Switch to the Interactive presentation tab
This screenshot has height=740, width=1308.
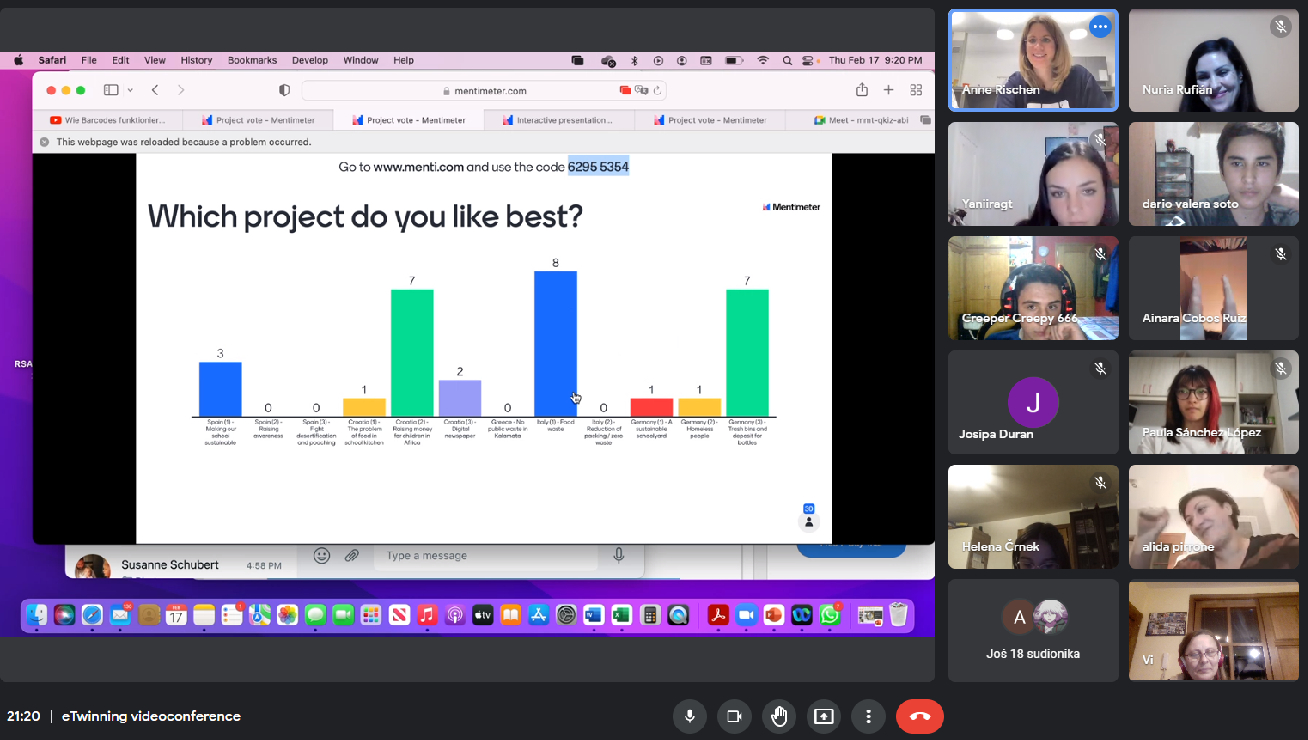558,120
